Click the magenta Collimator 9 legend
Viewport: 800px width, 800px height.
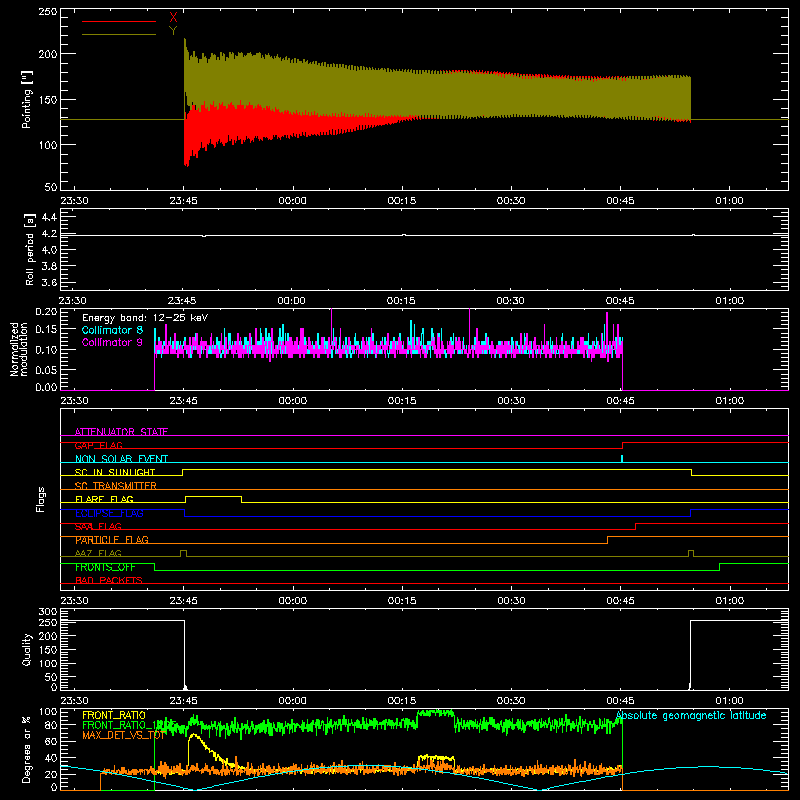tap(112, 342)
